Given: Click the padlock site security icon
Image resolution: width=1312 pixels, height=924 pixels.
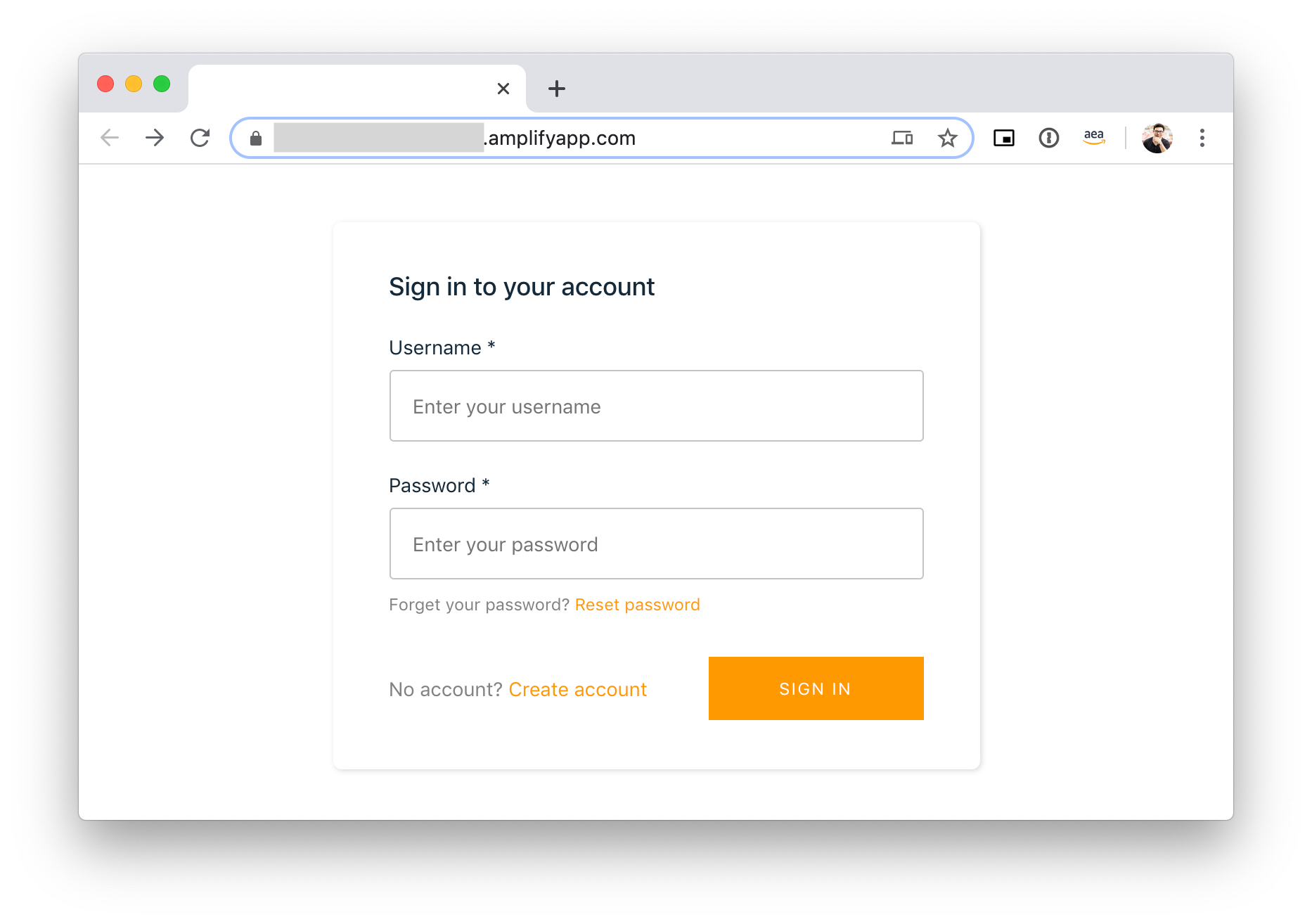Looking at the screenshot, I should tap(256, 139).
